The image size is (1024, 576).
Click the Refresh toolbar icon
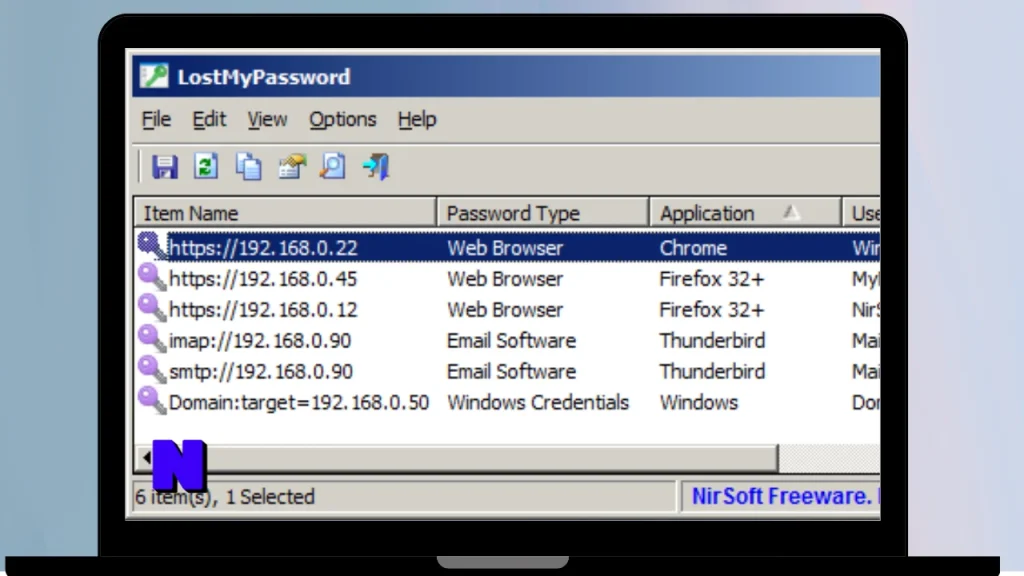click(x=206, y=167)
